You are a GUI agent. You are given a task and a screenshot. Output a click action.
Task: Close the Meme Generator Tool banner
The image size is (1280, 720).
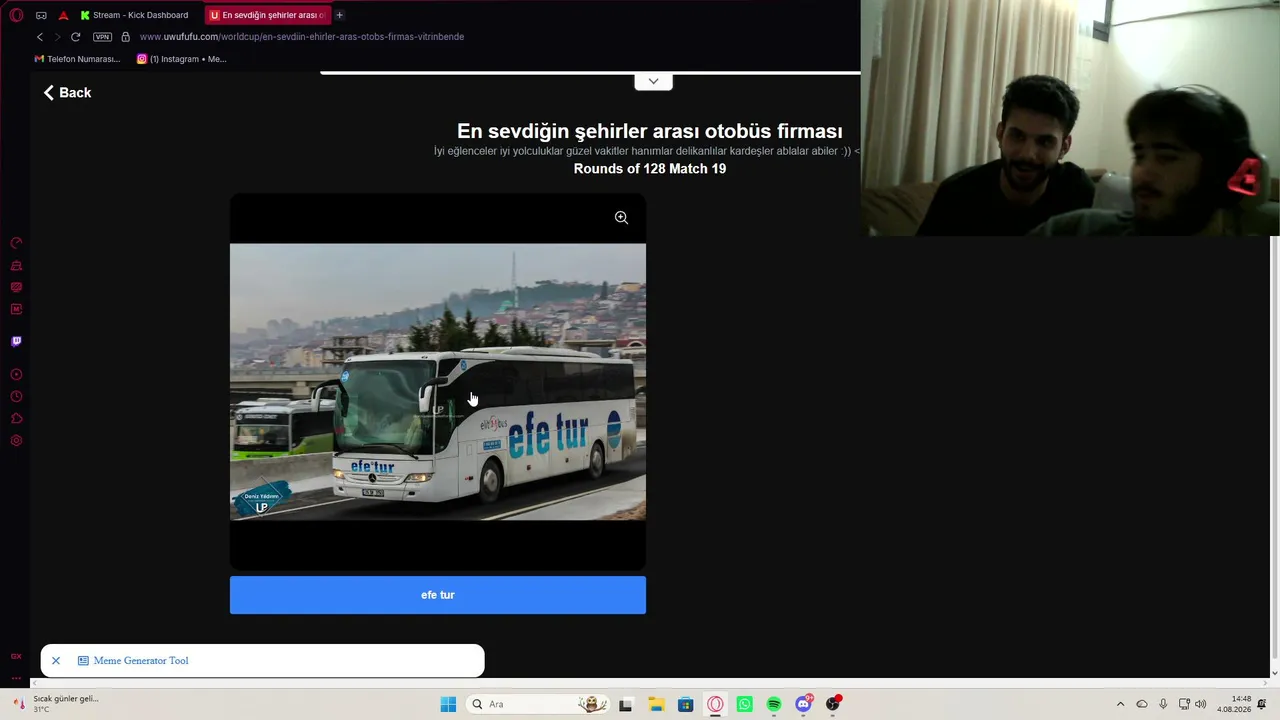click(56, 661)
